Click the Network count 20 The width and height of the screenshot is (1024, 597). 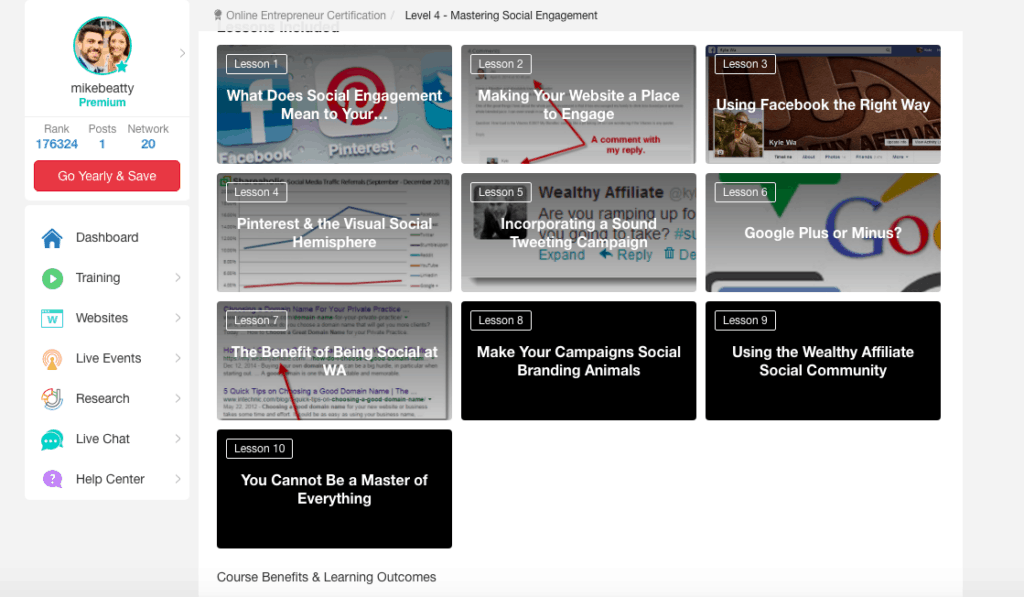[148, 144]
